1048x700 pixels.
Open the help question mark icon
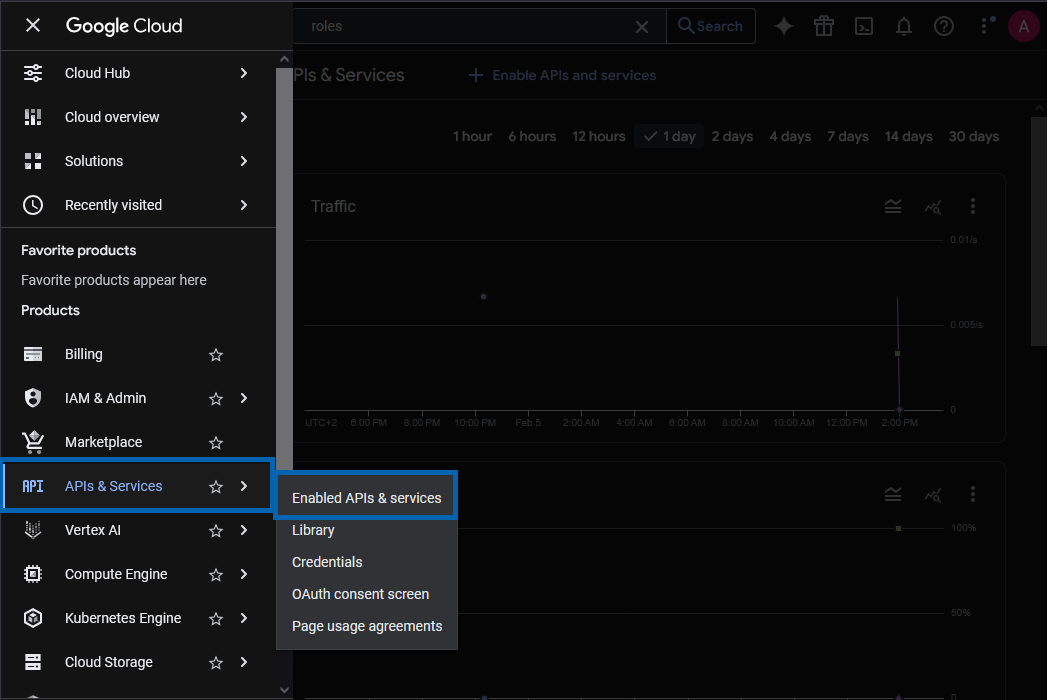point(944,26)
